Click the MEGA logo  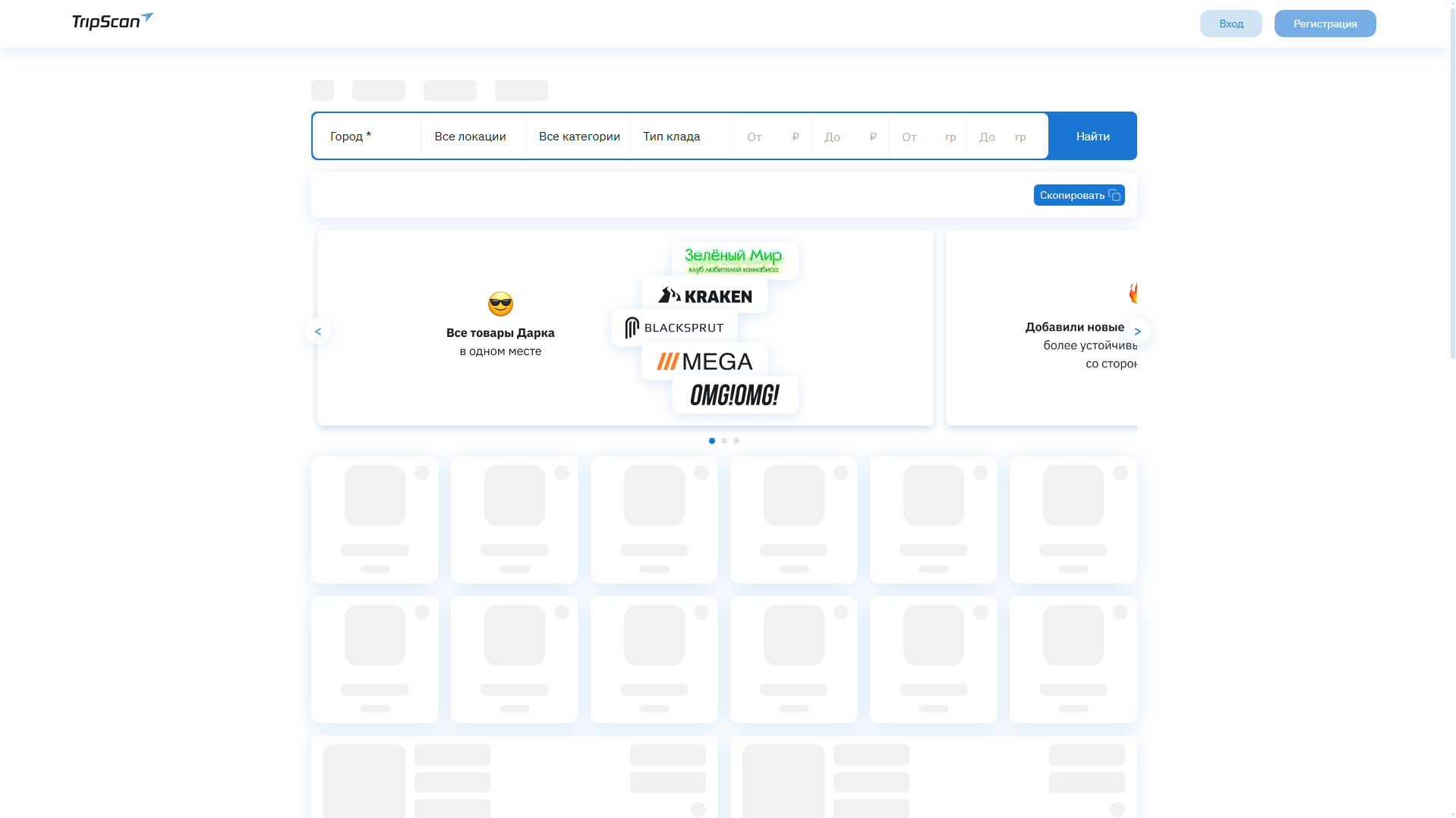[x=704, y=361]
